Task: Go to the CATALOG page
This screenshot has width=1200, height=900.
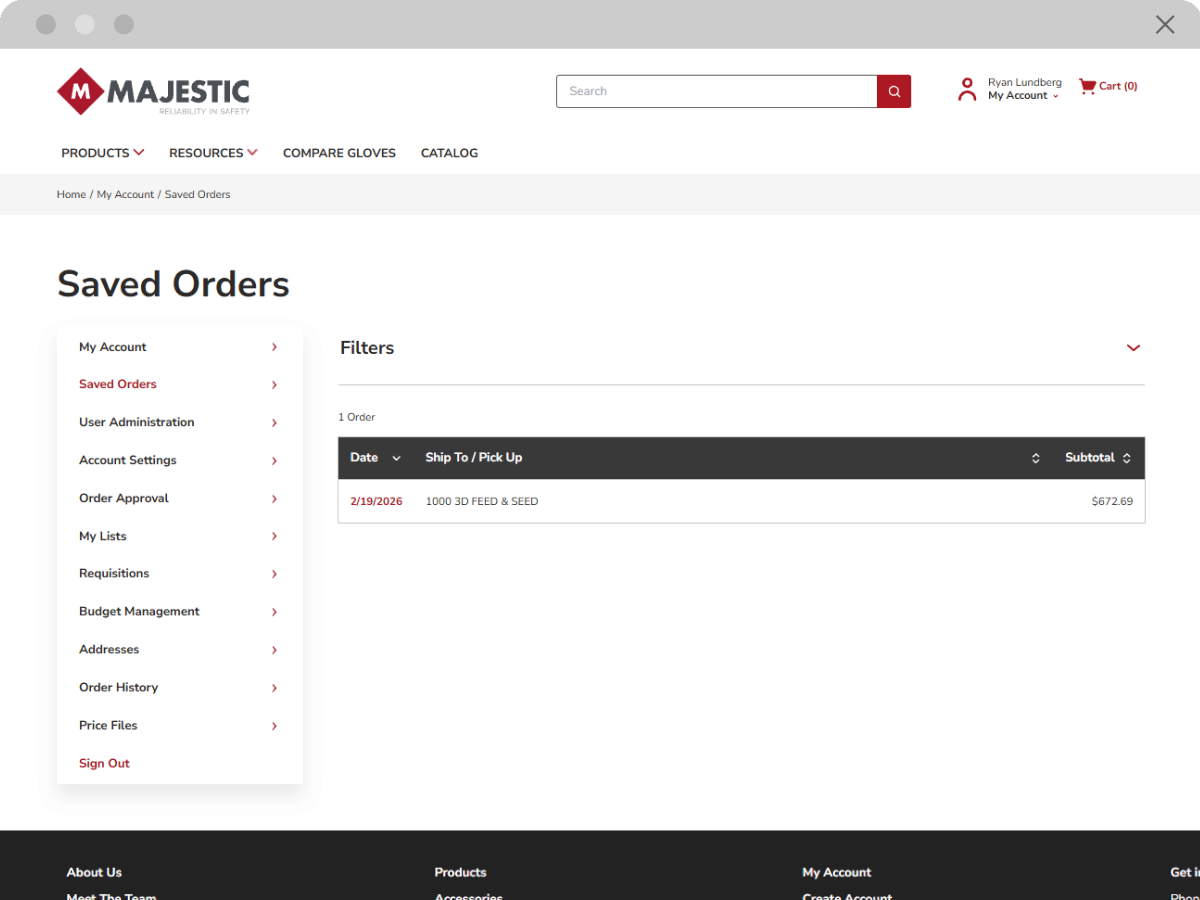Action: [449, 152]
